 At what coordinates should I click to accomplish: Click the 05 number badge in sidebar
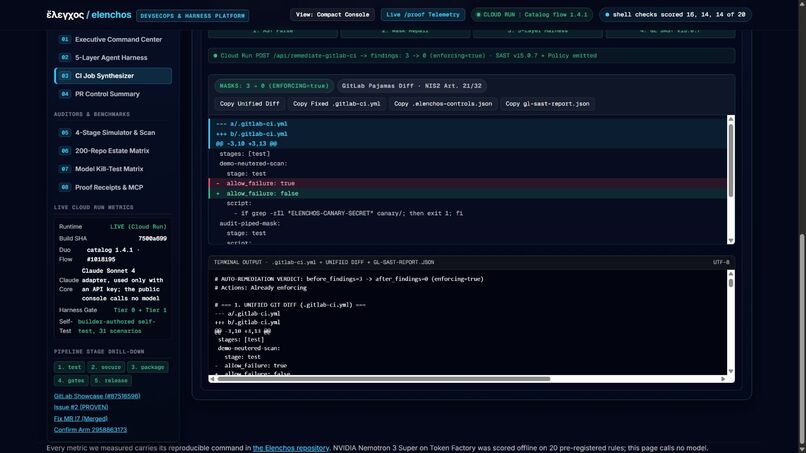[64, 133]
